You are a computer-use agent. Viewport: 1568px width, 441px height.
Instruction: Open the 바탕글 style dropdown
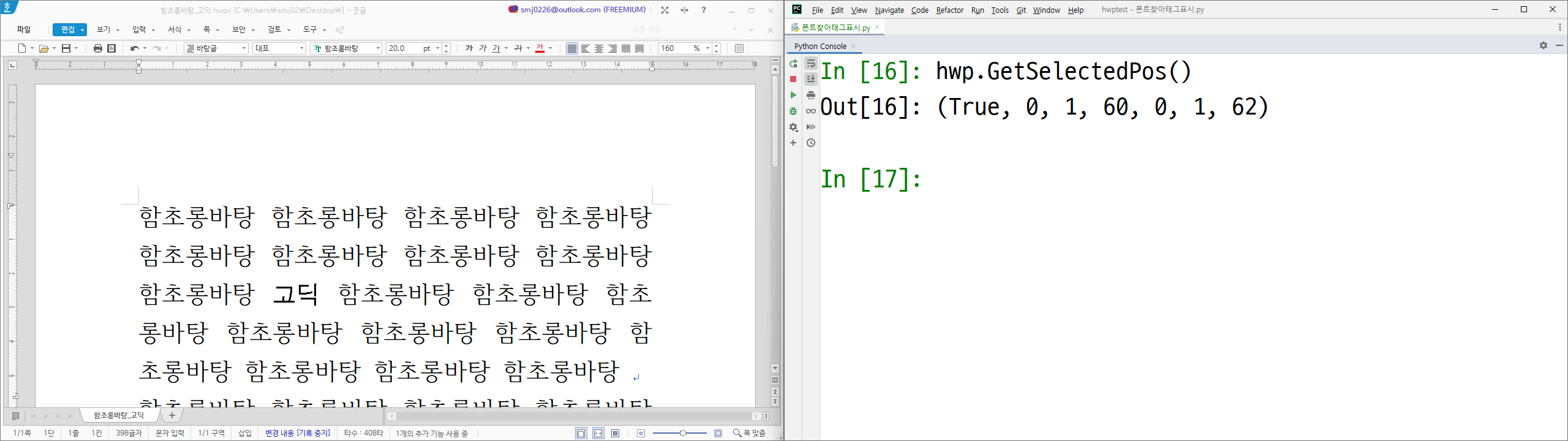244,48
